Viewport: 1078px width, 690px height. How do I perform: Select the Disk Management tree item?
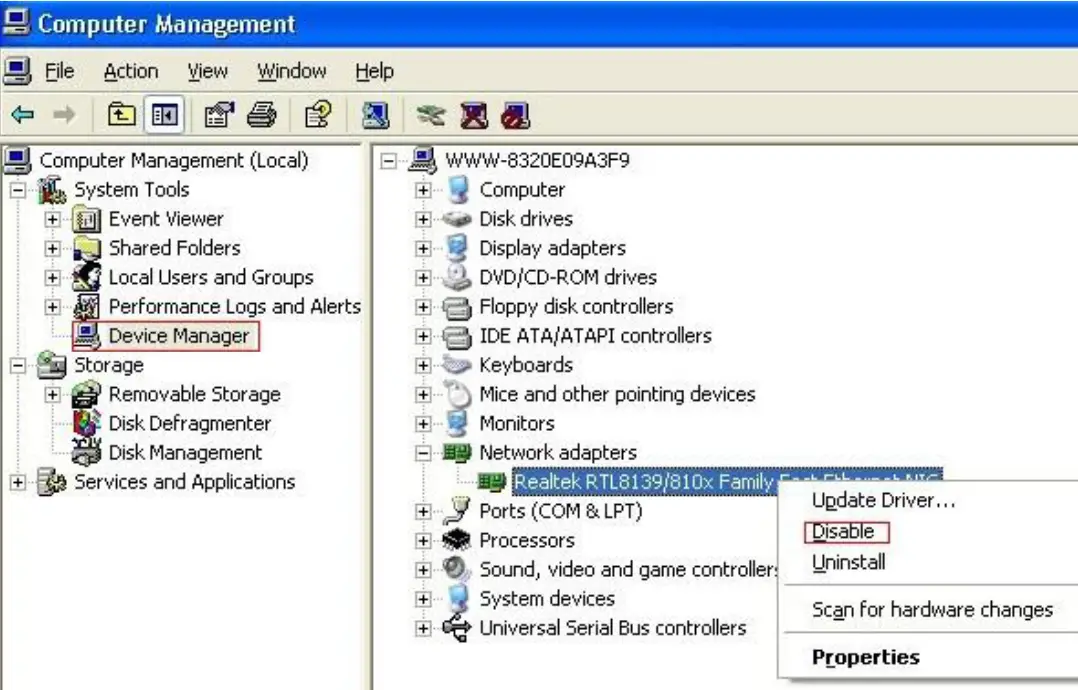pyautogui.click(x=185, y=453)
